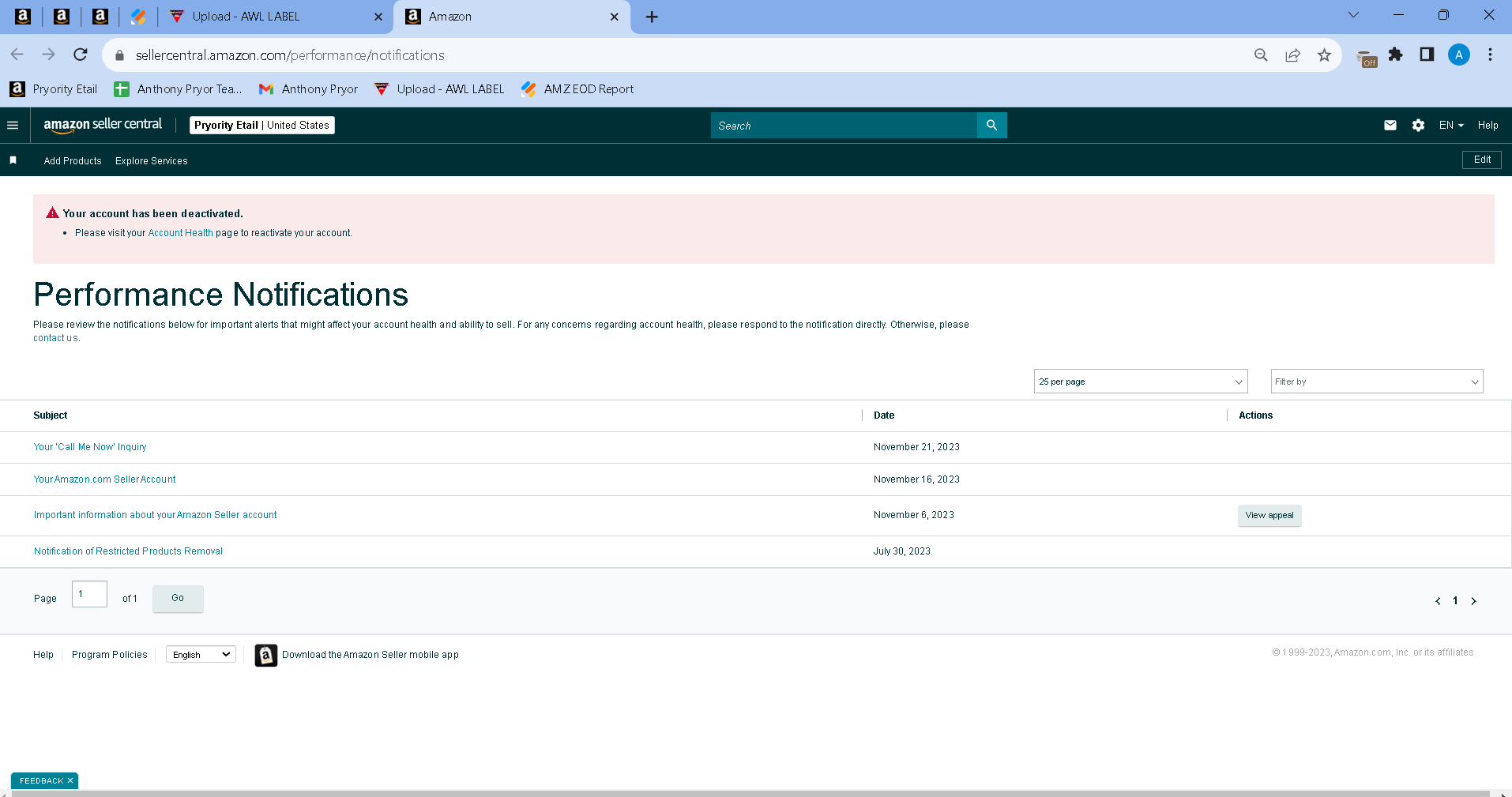
Task: Open the Program Policies link
Action: (x=110, y=655)
